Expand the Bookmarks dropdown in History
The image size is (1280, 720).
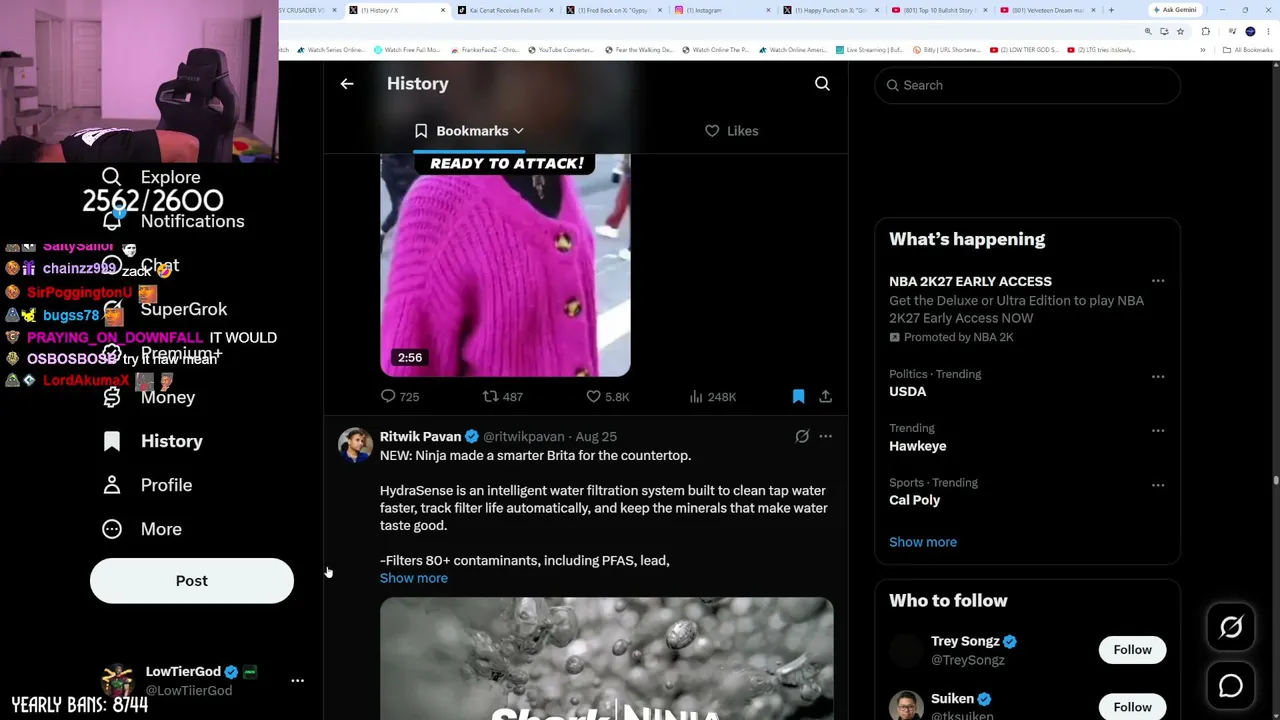(x=471, y=131)
